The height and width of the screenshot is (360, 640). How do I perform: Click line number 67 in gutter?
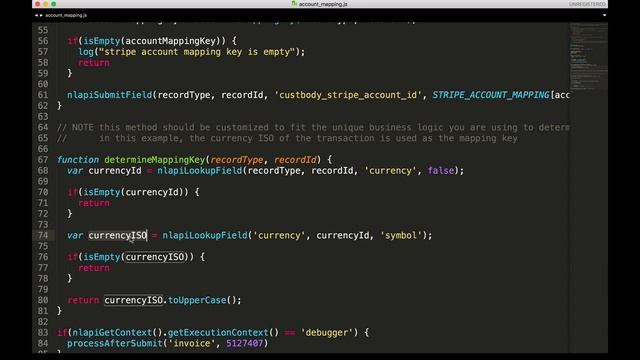pos(43,160)
